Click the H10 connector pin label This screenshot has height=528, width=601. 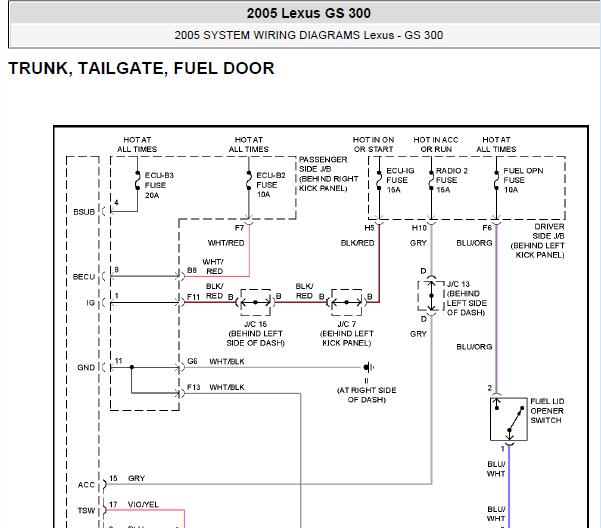click(x=419, y=228)
